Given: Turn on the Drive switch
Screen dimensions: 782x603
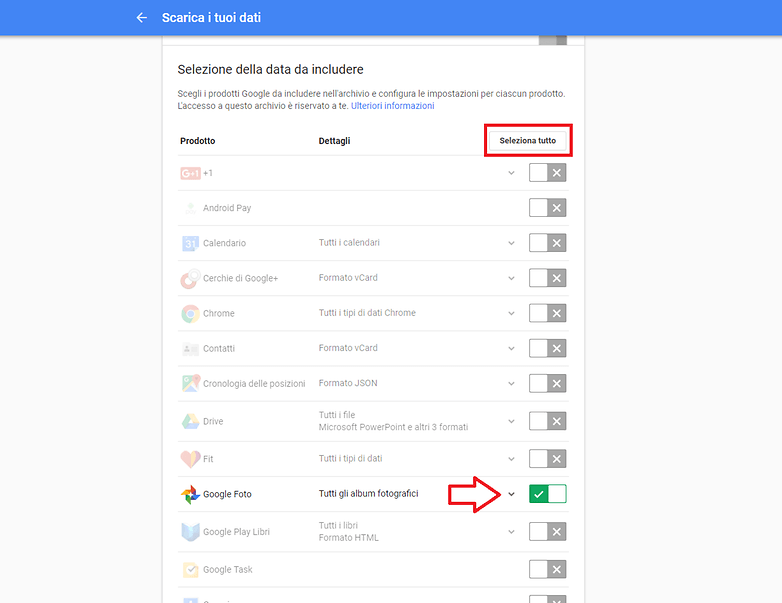Looking at the screenshot, I should click(548, 421).
